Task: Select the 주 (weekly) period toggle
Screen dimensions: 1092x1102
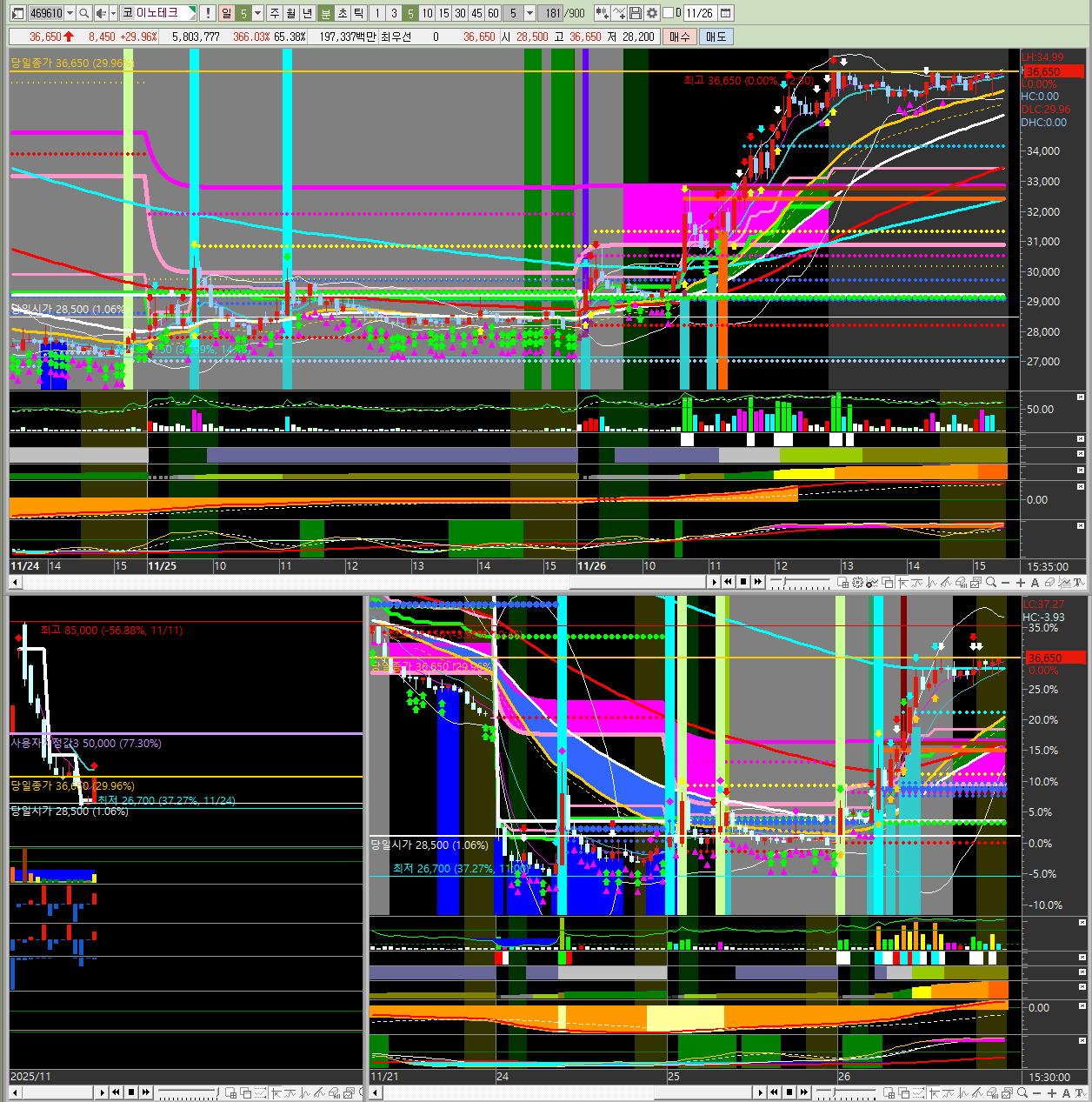Action: pyautogui.click(x=275, y=13)
